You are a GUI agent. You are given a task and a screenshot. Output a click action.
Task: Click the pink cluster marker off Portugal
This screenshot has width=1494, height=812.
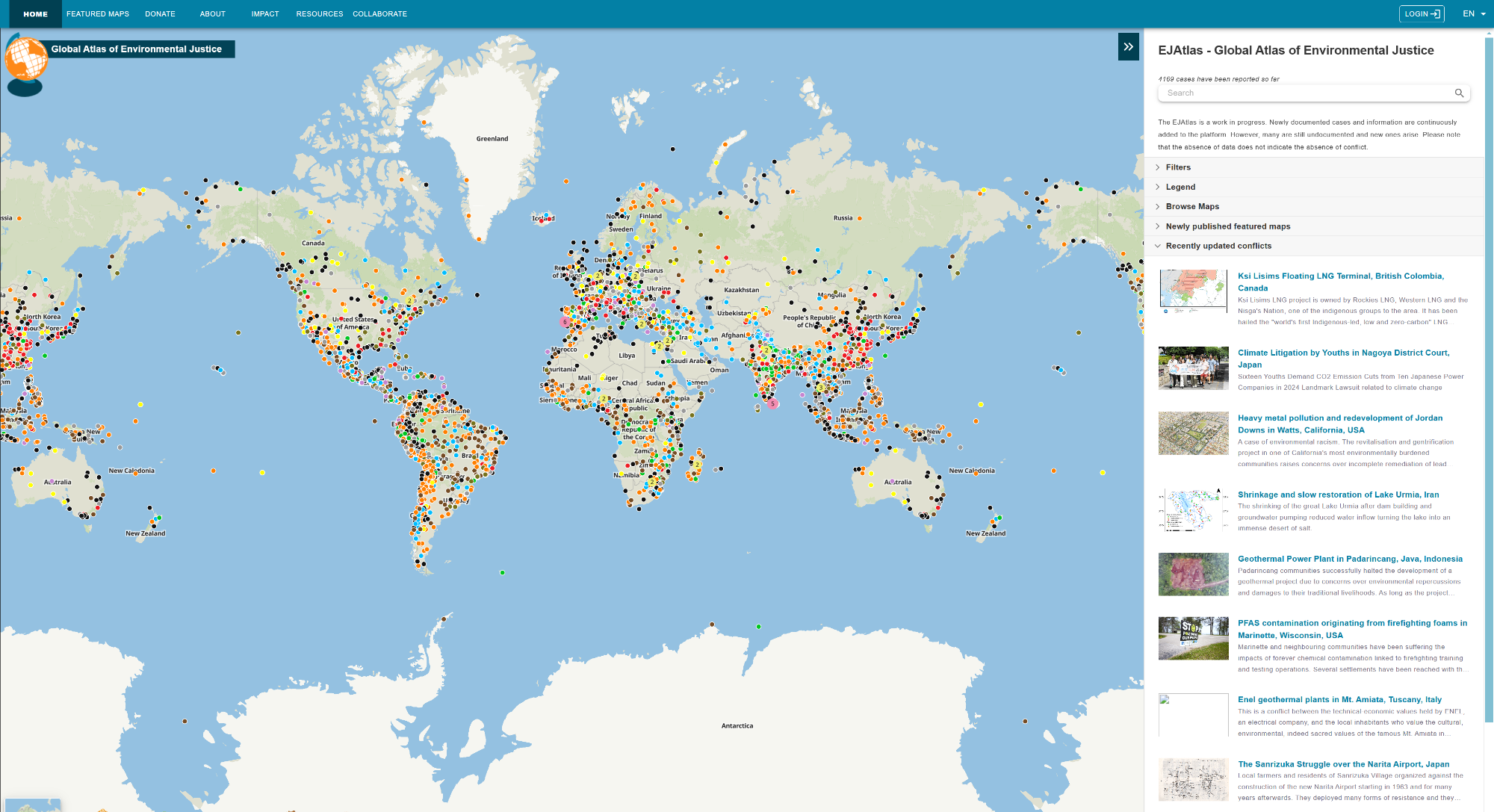coord(565,322)
